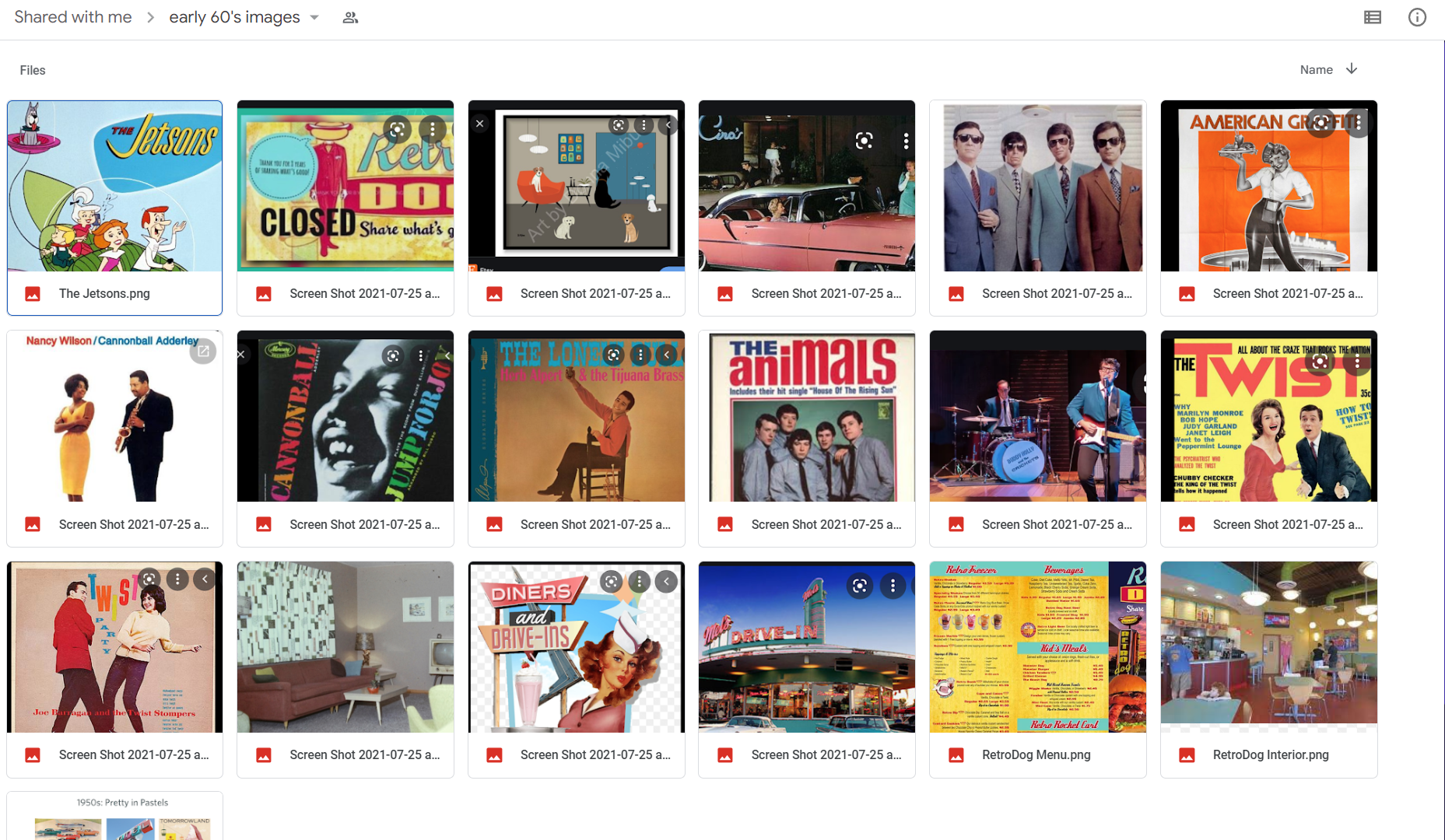
Task: Open the view details info panel
Action: point(1417,17)
